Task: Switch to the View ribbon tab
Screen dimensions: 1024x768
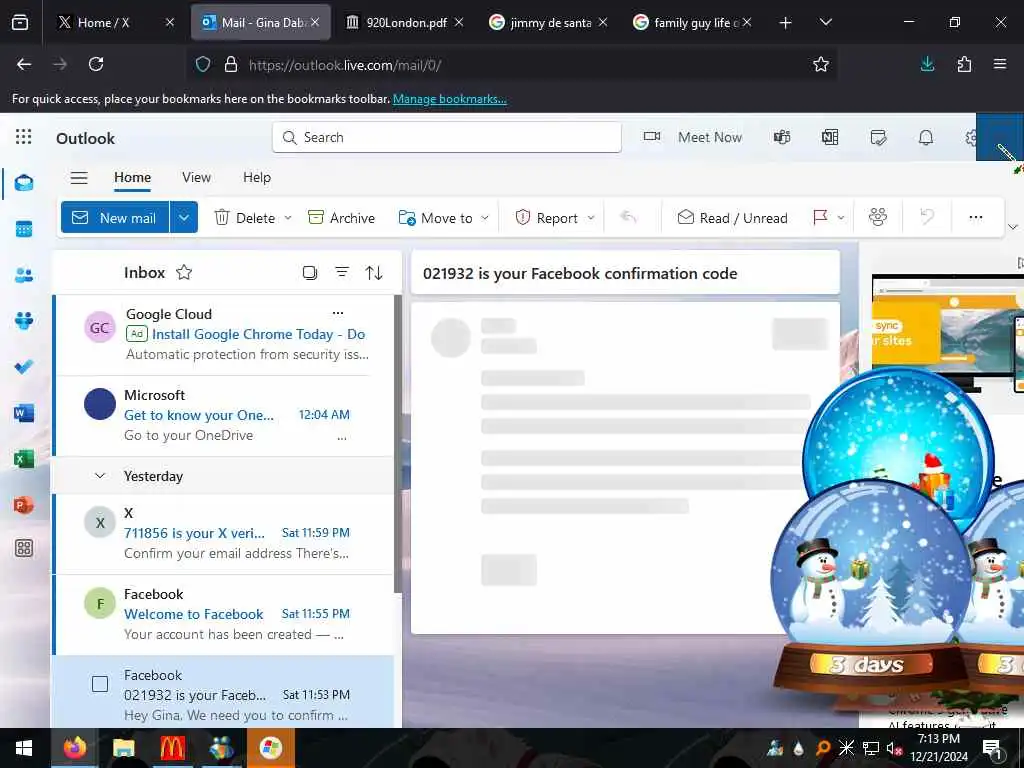Action: point(197,178)
